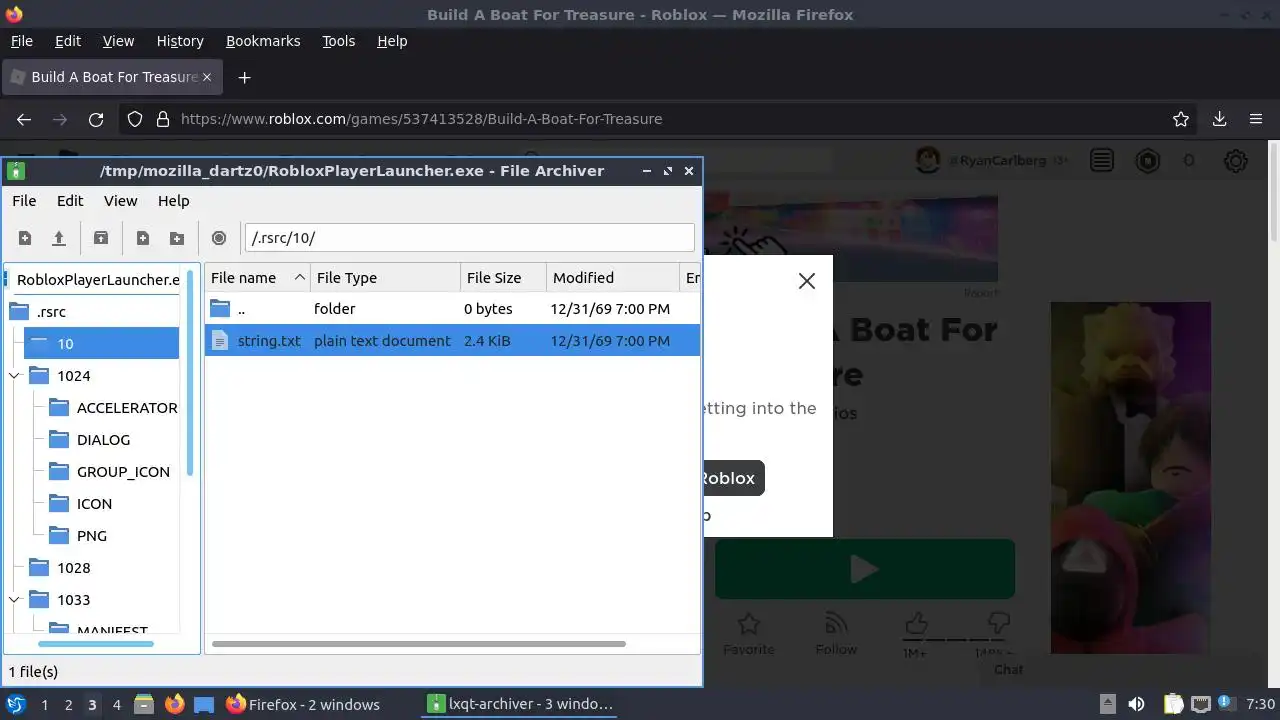The image size is (1280, 720).
Task: Click the Follow icon on Roblox page
Action: pos(836,625)
